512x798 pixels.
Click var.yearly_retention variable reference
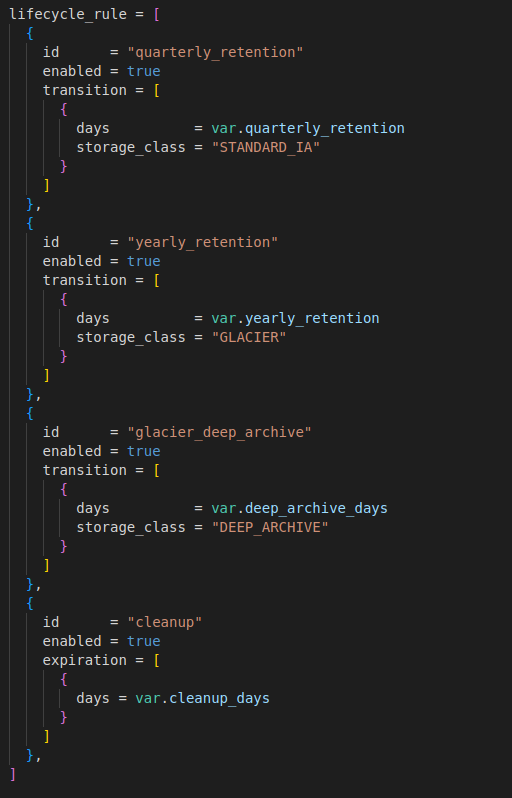coord(295,318)
